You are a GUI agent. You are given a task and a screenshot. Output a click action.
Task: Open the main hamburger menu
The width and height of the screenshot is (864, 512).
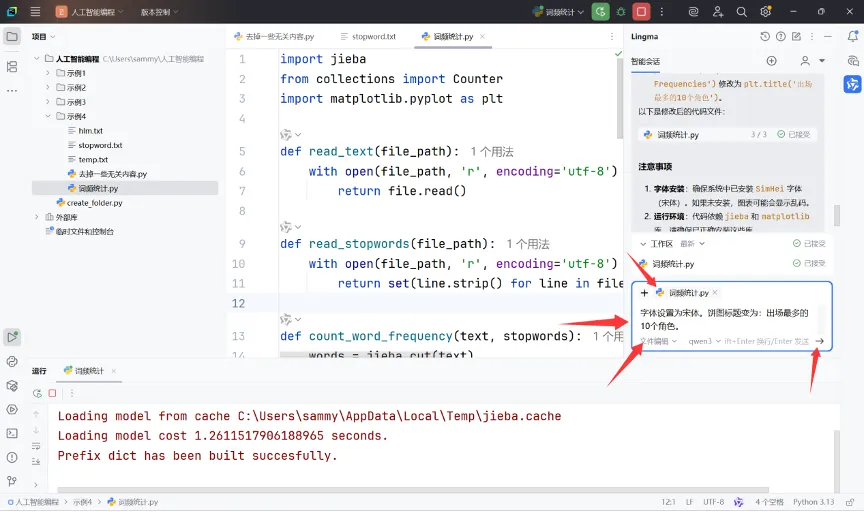tap(35, 11)
